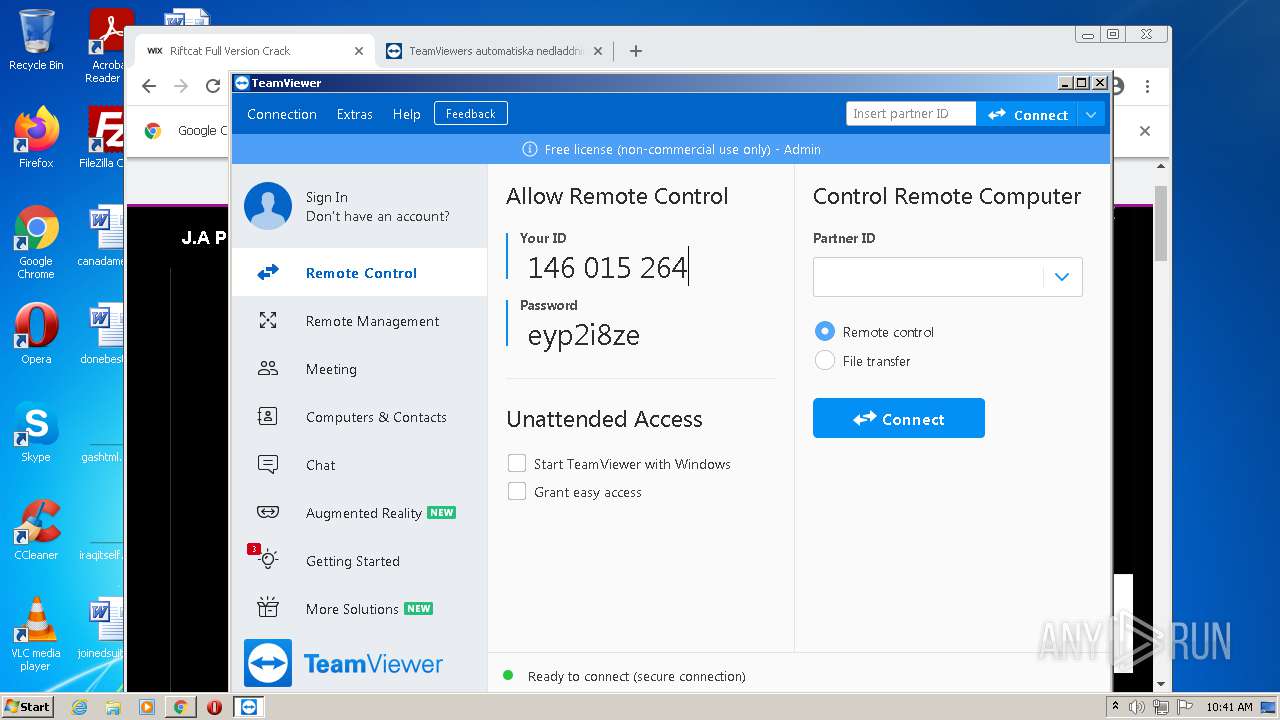1280x720 pixels.
Task: Open Chrome's three-dot menu
Action: point(1148,86)
